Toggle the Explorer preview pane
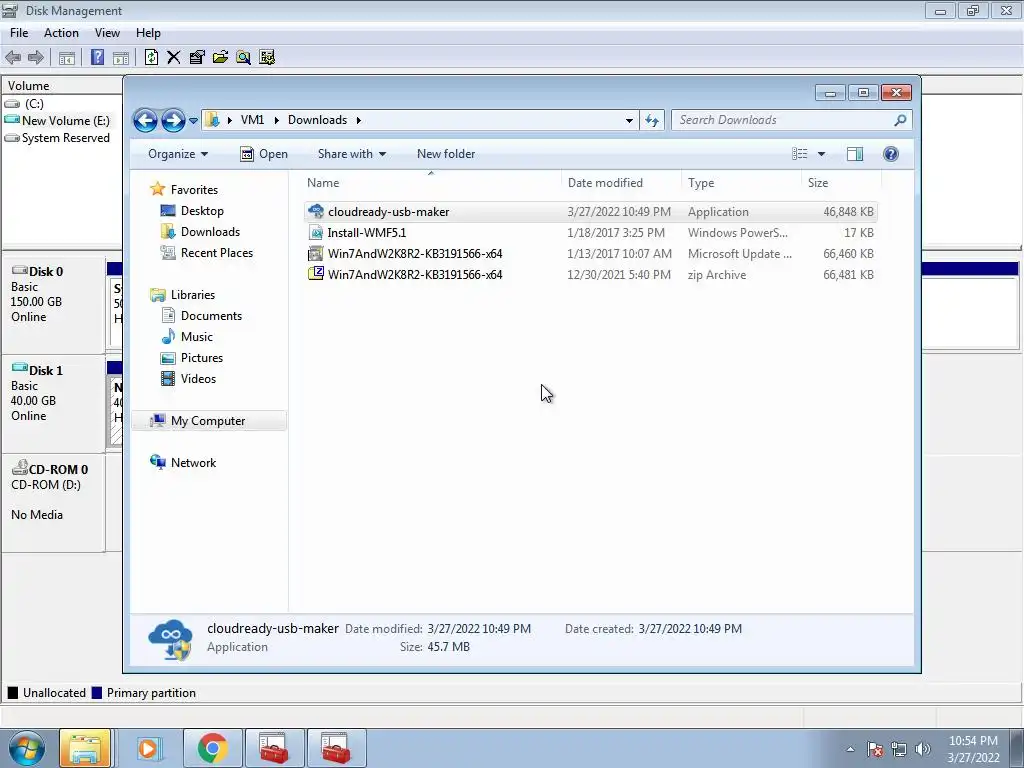This screenshot has width=1024, height=768. [854, 154]
